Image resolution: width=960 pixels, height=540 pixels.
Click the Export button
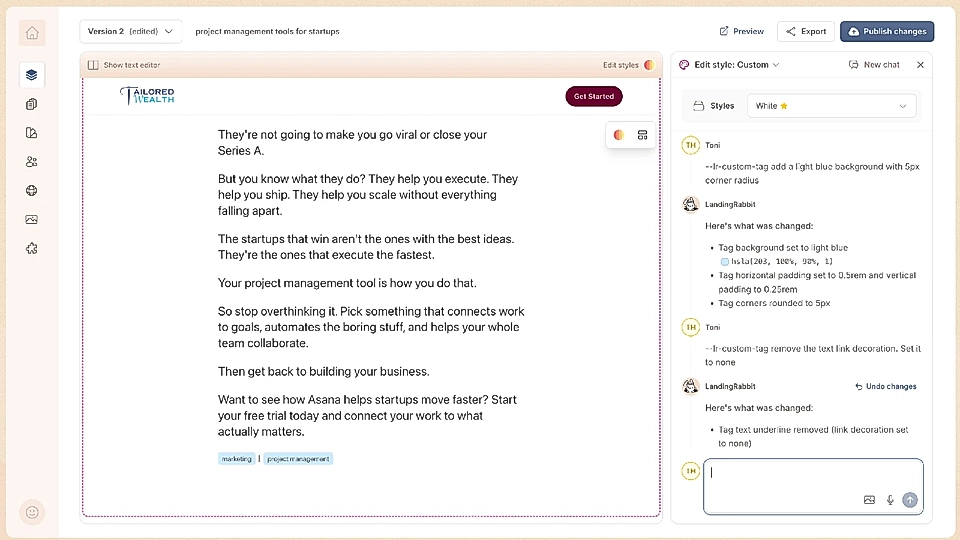(x=806, y=31)
